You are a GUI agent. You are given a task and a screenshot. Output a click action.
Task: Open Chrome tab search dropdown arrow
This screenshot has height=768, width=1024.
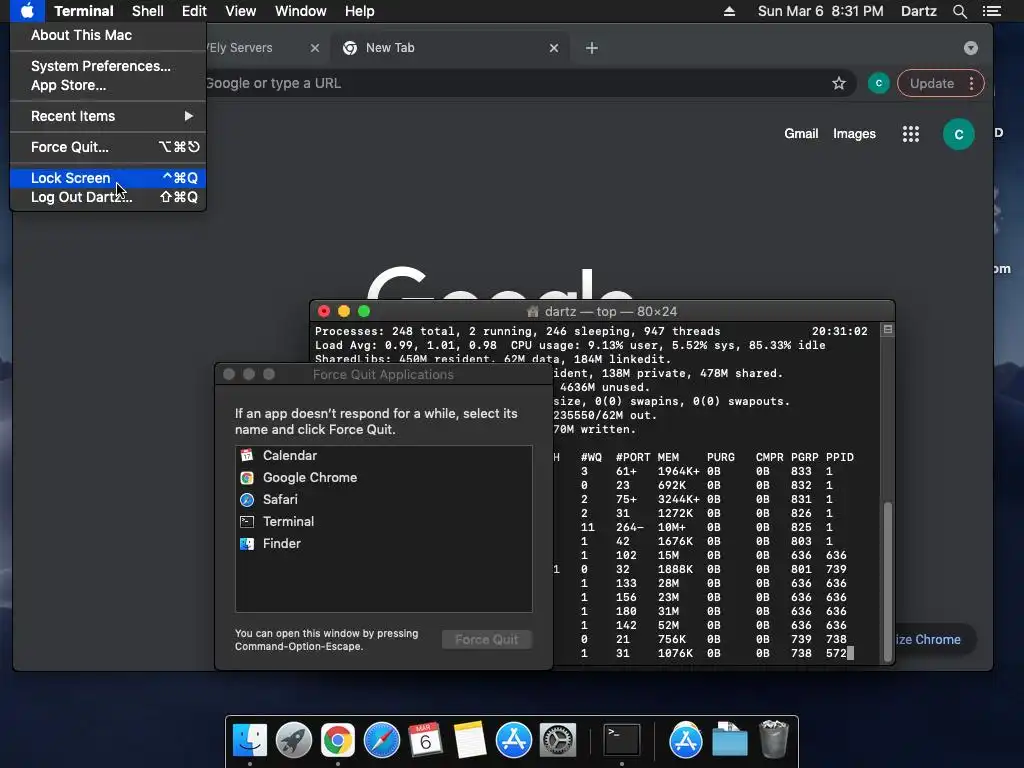(970, 48)
